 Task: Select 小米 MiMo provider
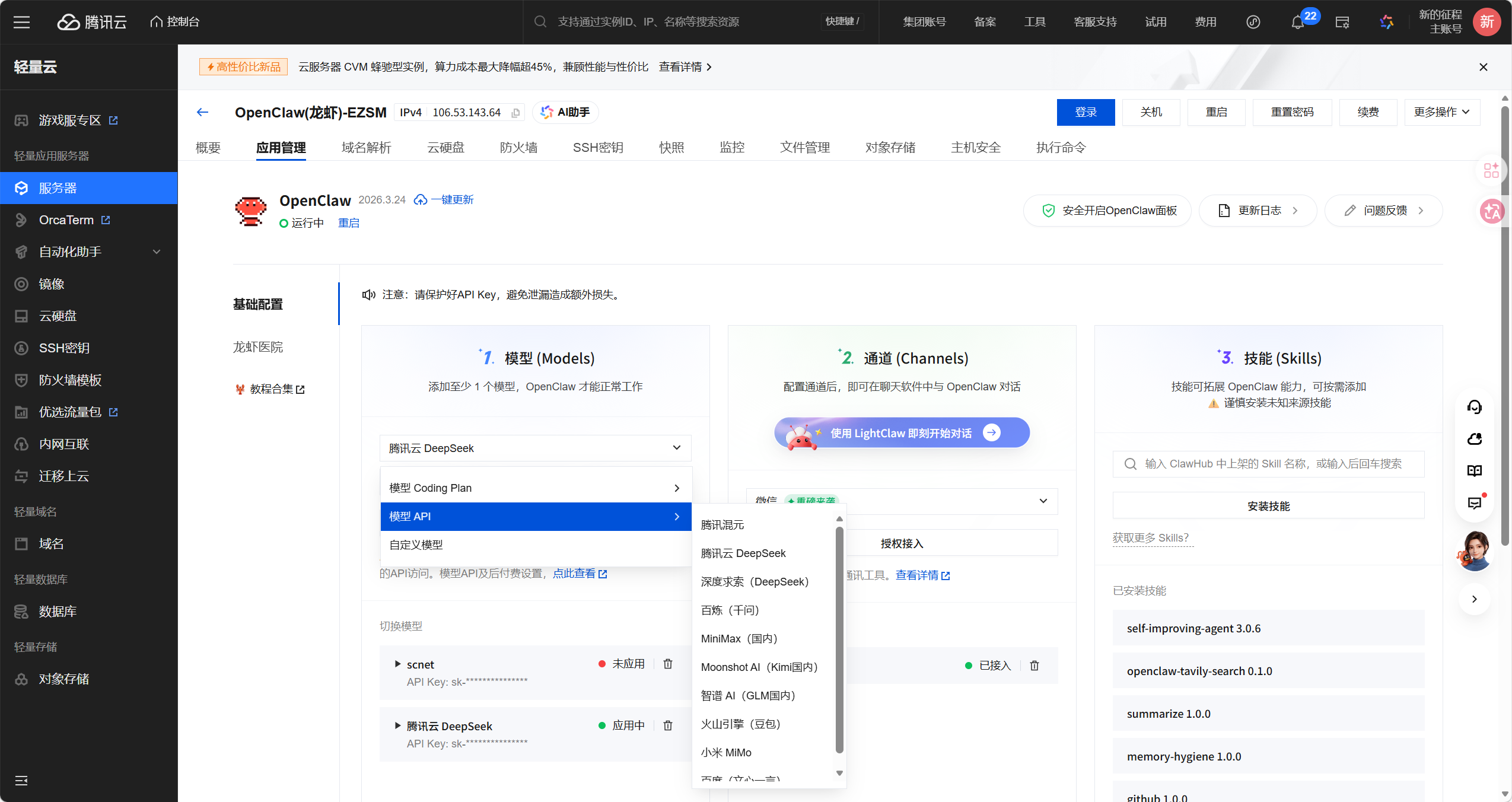click(726, 753)
